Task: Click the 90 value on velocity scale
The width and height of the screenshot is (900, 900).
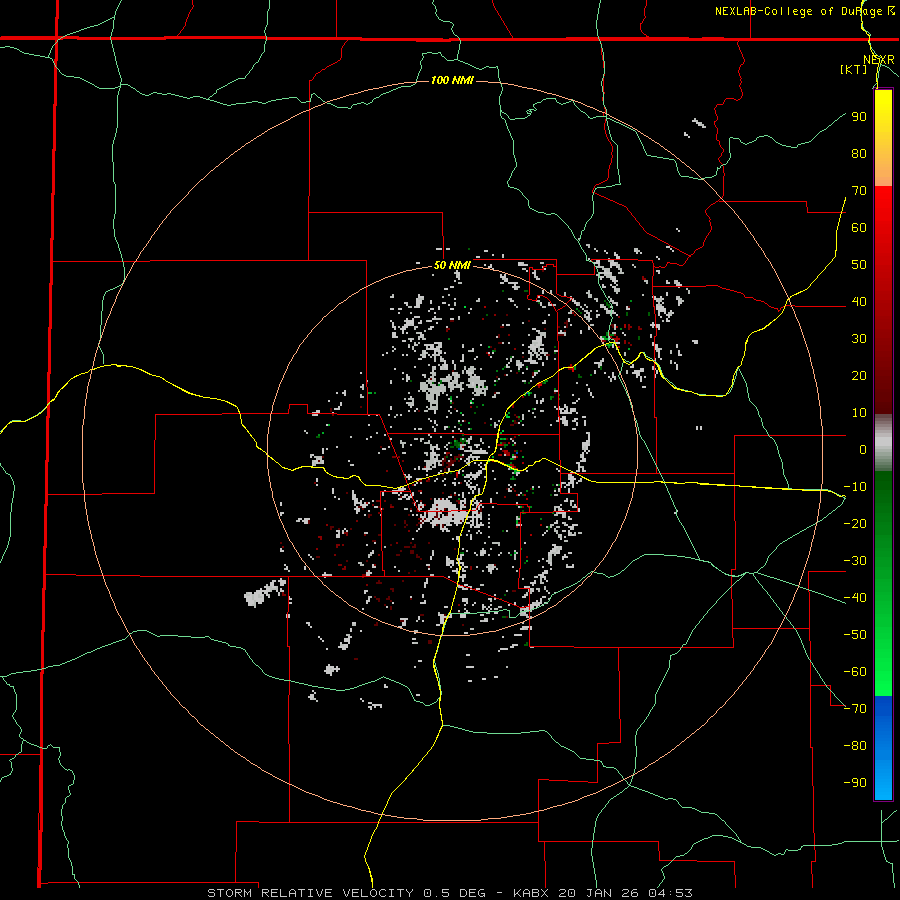Action: pos(859,117)
